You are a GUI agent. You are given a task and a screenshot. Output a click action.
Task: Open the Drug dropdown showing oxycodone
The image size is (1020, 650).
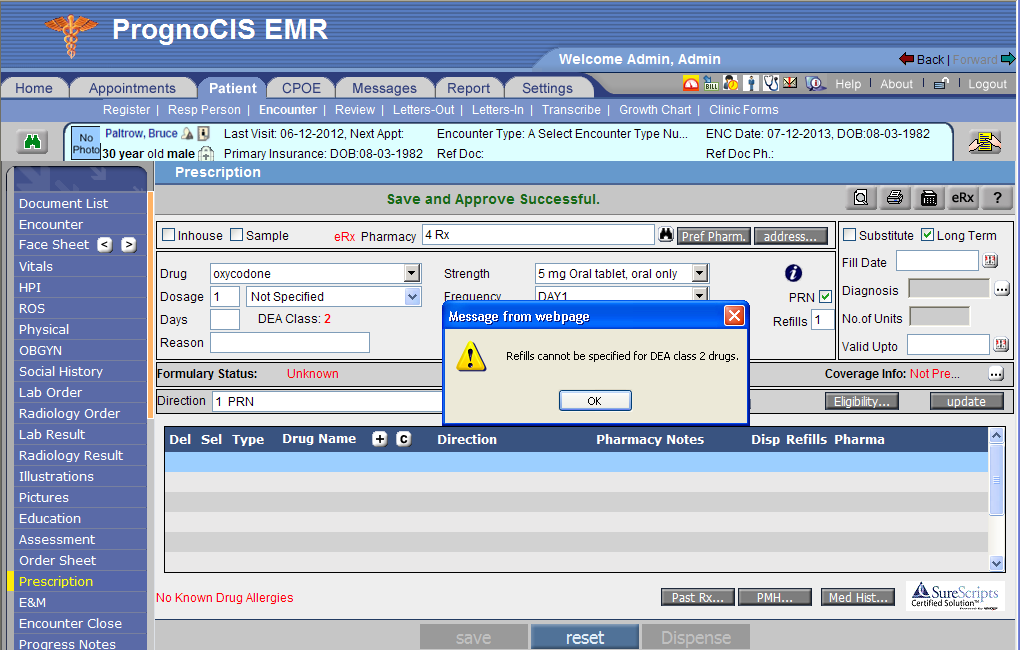412,273
